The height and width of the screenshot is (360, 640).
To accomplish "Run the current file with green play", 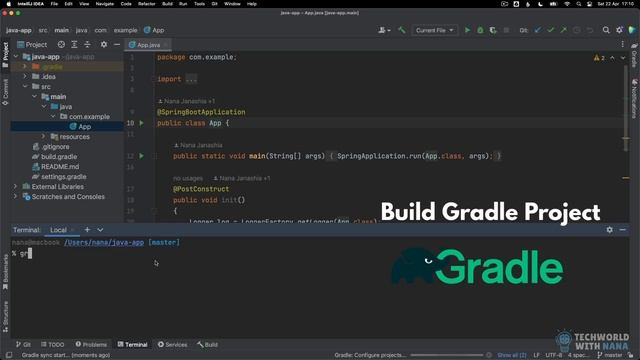I will [467, 30].
